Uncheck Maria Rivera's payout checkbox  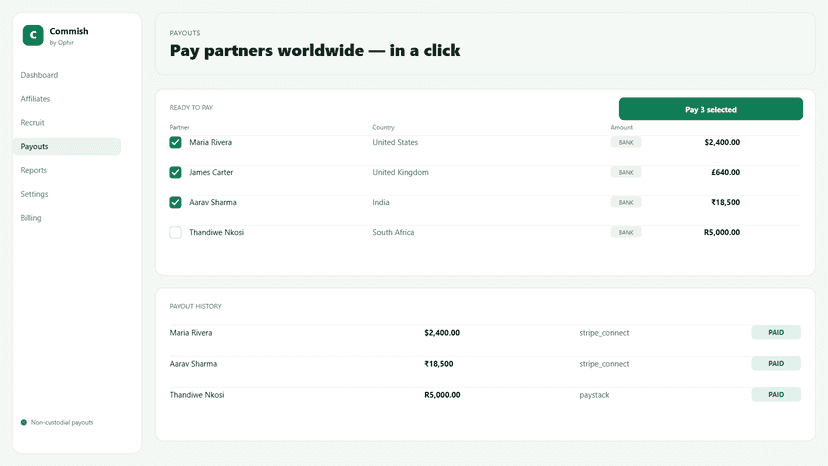(x=175, y=142)
